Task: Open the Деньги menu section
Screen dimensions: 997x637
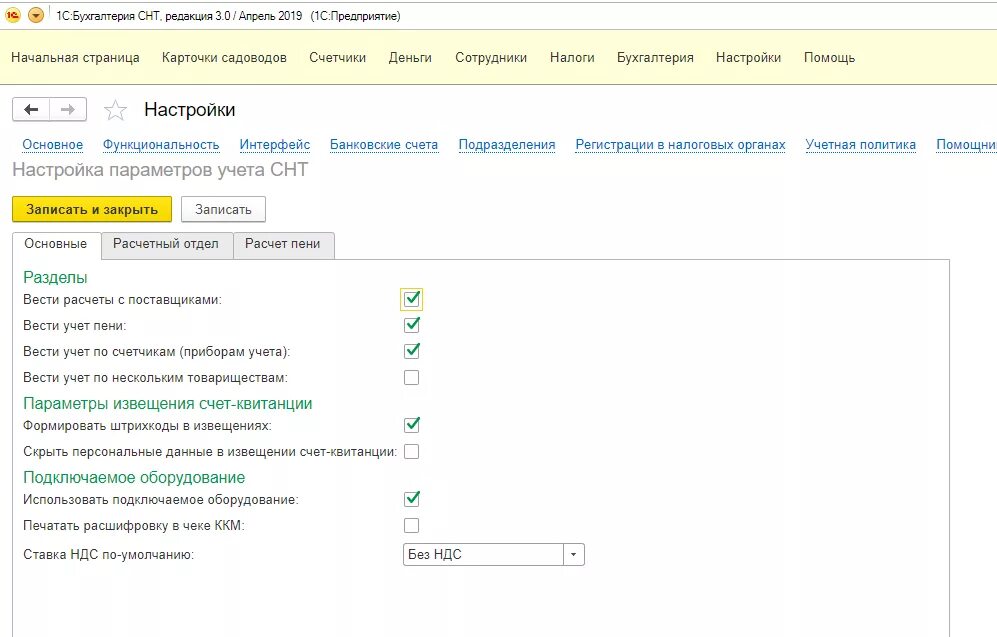Action: tap(410, 58)
